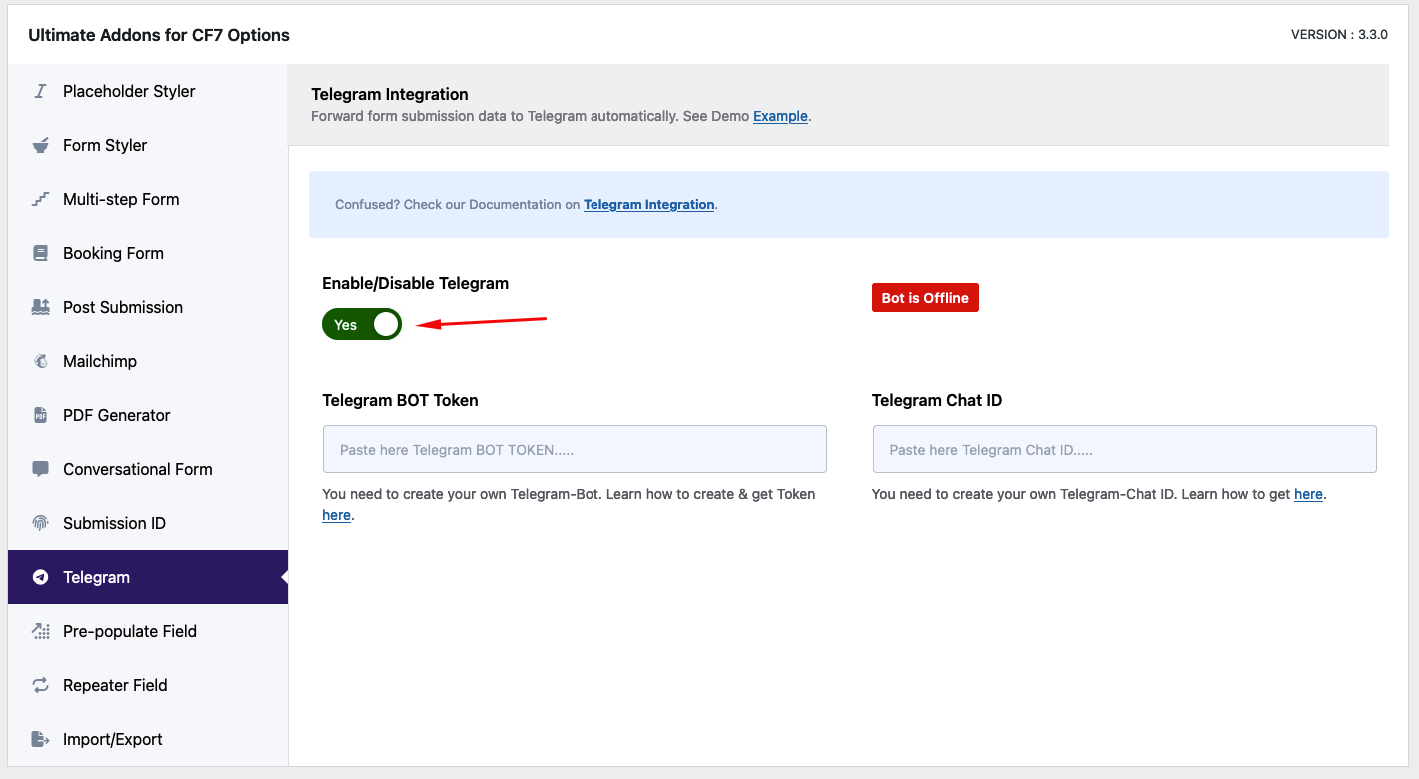Open Submission ID settings
This screenshot has height=779, width=1419.
(148, 523)
